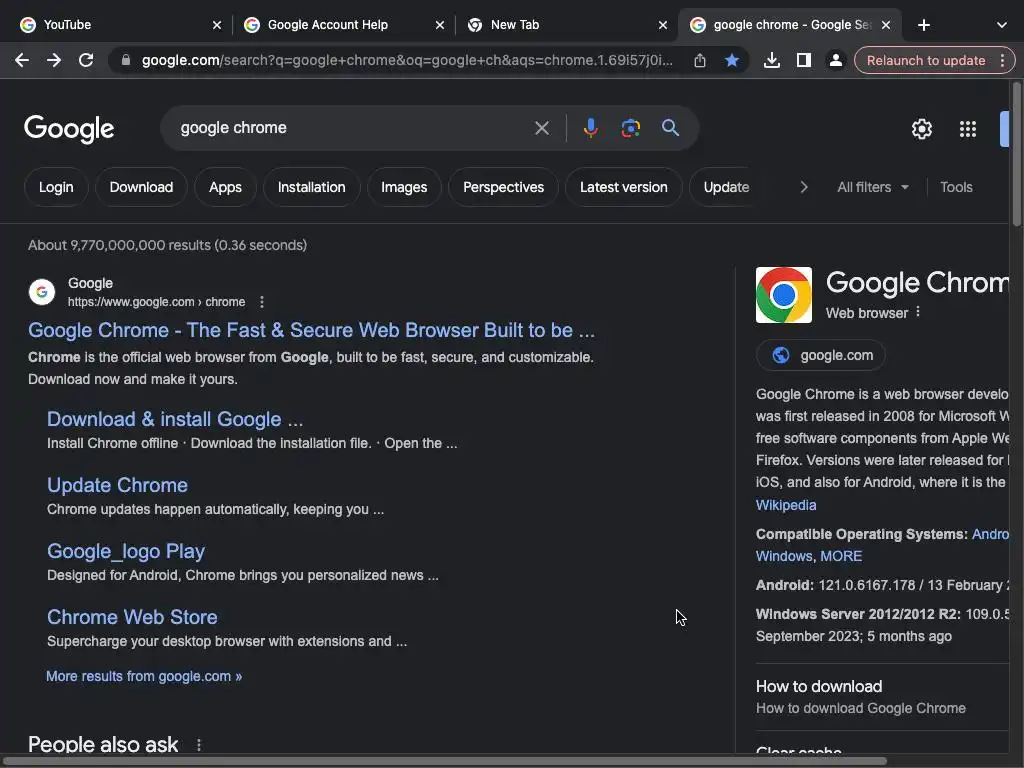Open three-dot menu next to People also ask
The image size is (1024, 768).
[199, 744]
